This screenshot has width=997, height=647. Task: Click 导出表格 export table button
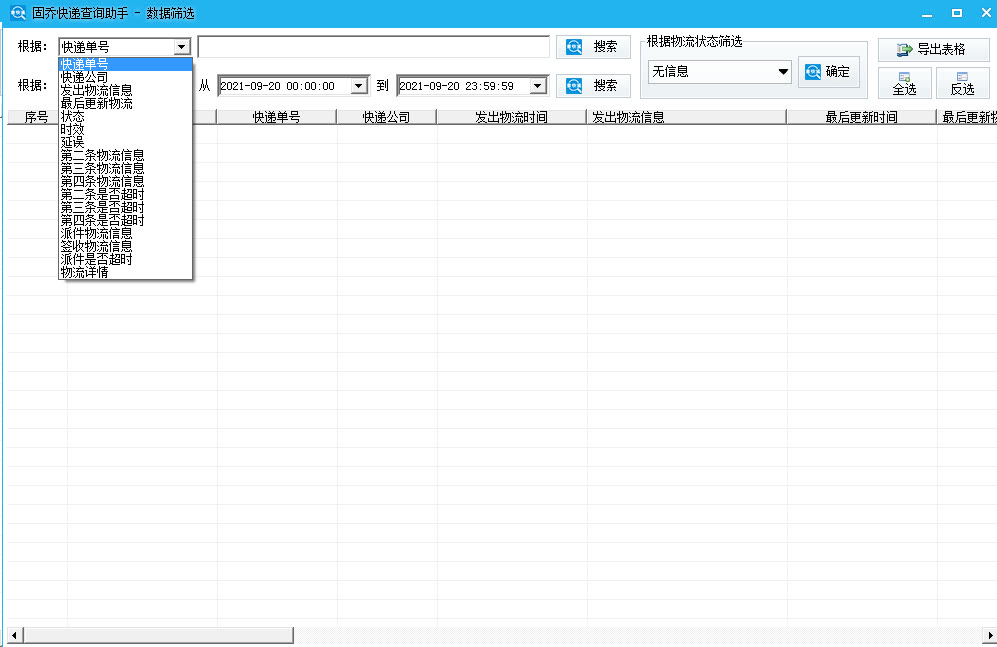click(x=933, y=50)
